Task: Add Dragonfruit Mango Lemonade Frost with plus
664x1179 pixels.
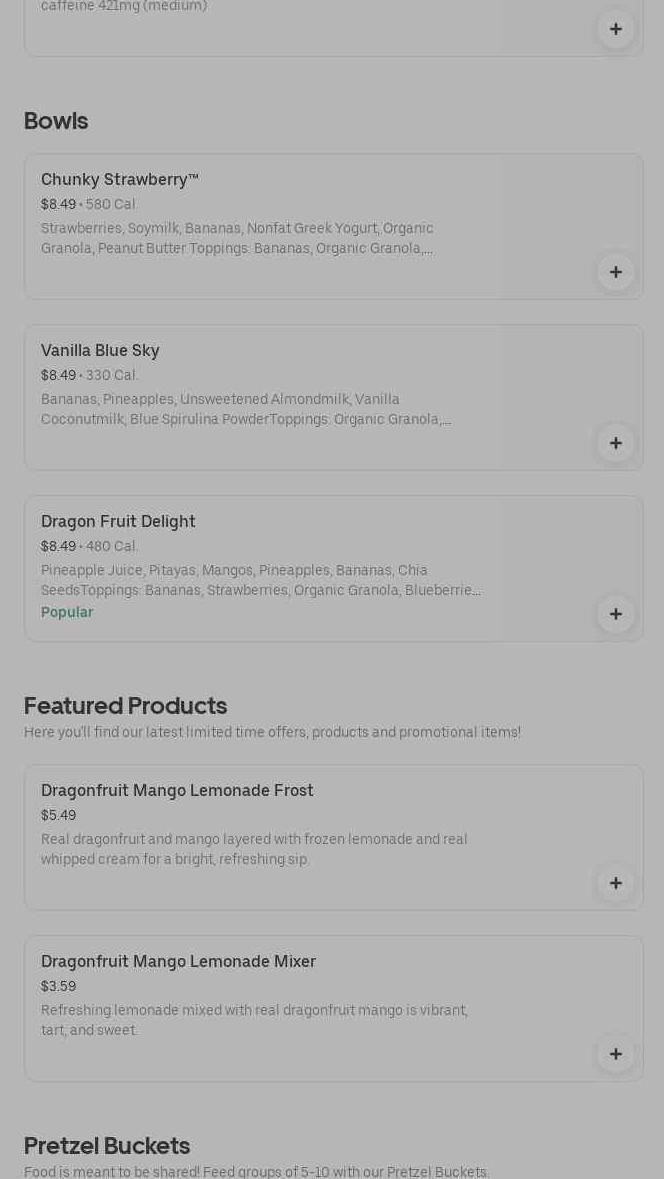Action: click(x=616, y=883)
